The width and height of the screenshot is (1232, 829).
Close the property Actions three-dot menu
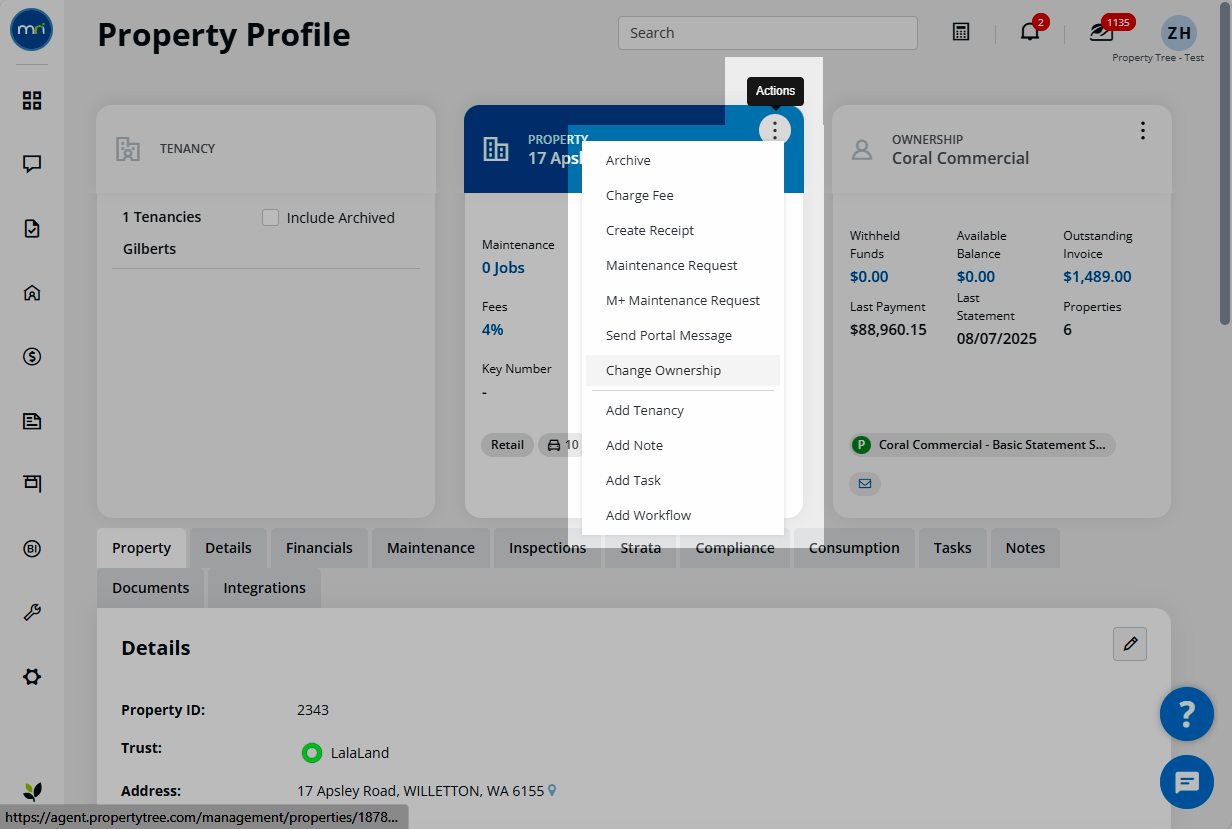tap(774, 130)
